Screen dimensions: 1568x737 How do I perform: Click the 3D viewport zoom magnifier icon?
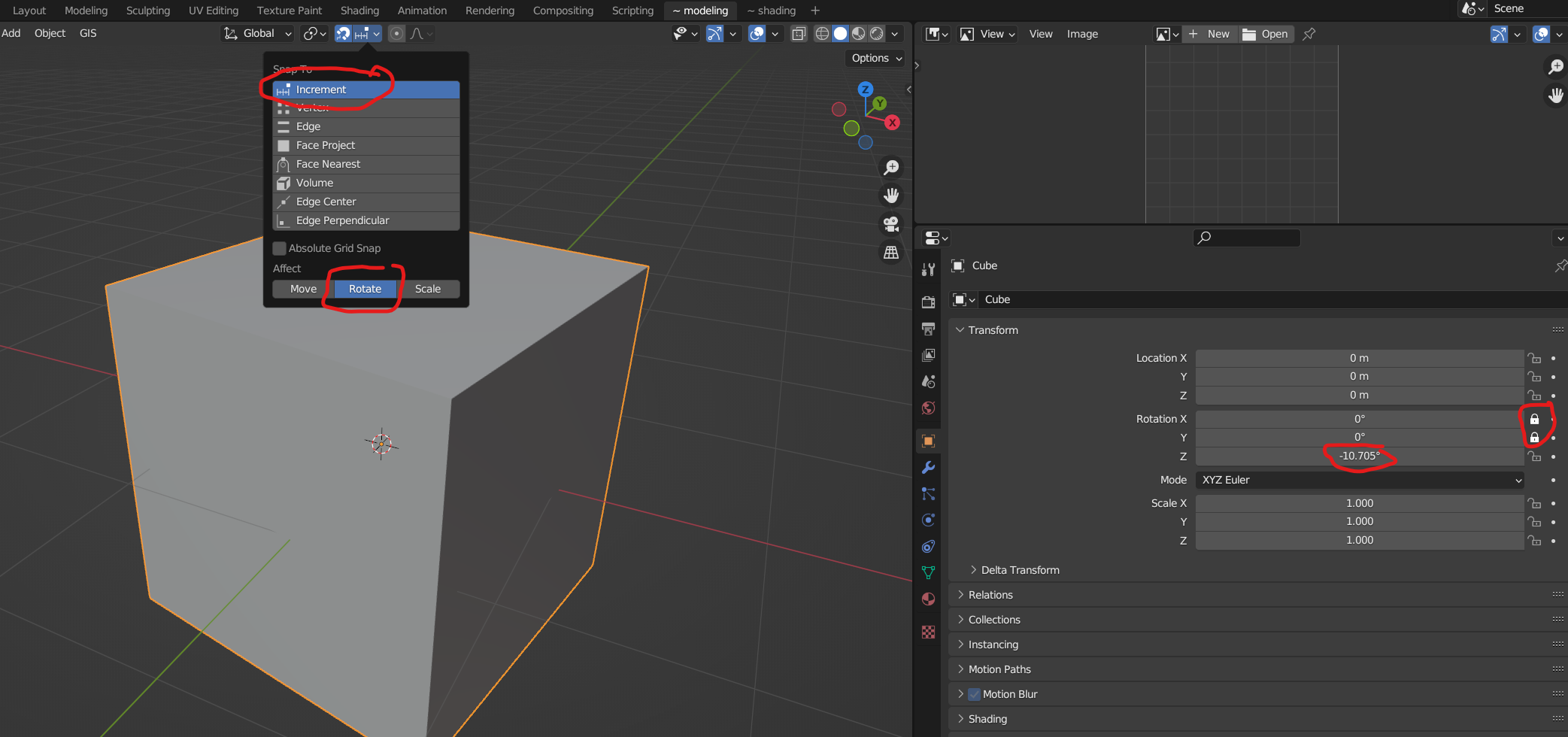891,167
